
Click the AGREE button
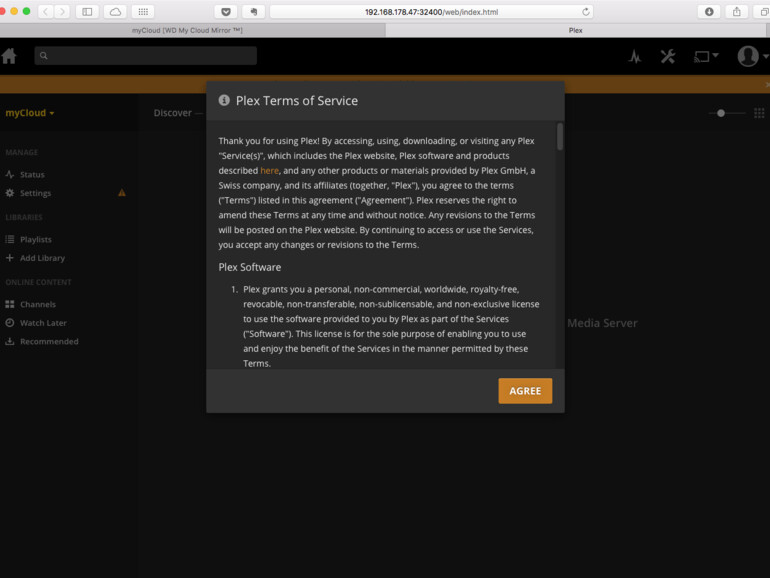(525, 391)
